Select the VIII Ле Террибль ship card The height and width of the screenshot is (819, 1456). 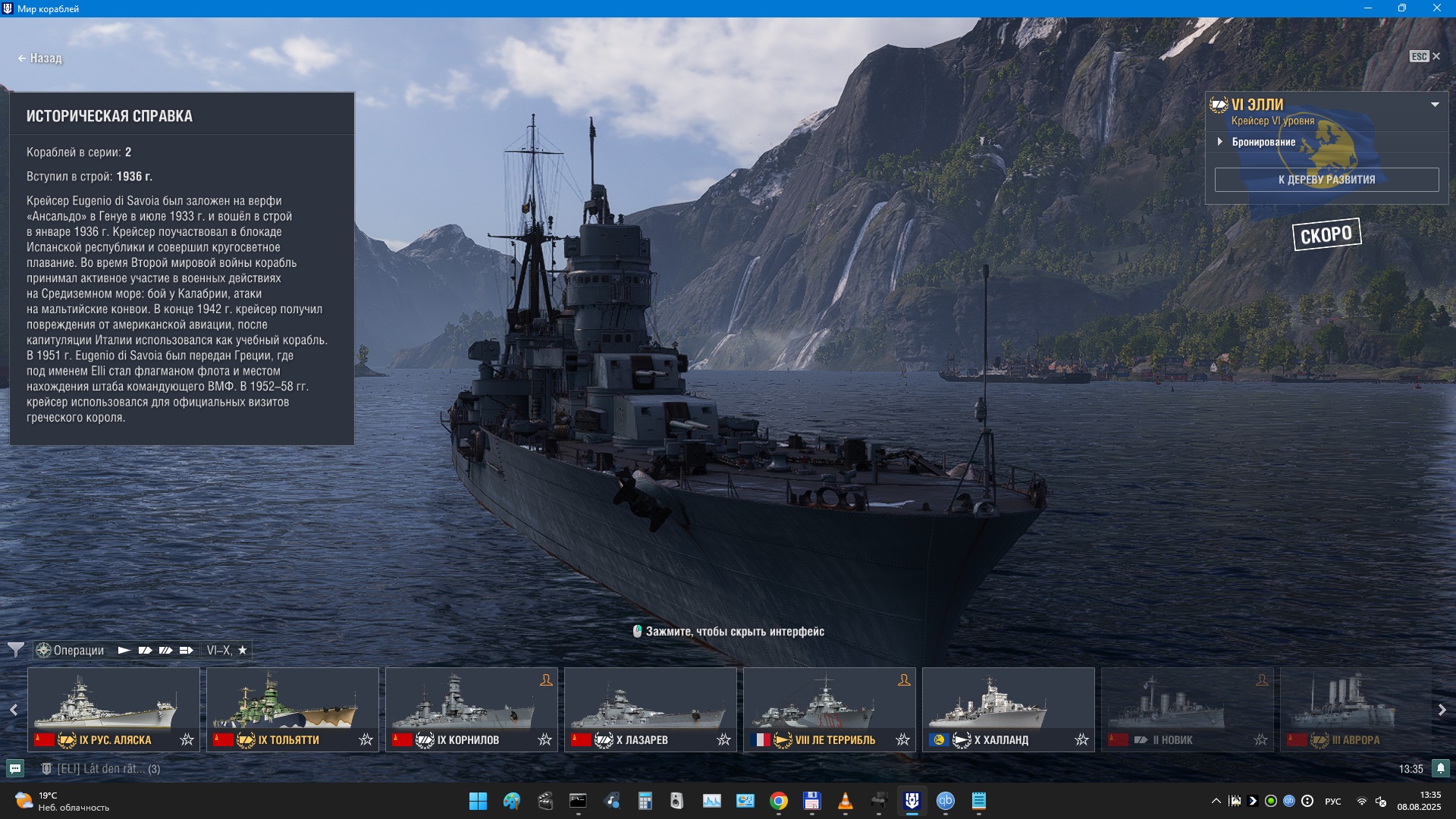coord(830,710)
